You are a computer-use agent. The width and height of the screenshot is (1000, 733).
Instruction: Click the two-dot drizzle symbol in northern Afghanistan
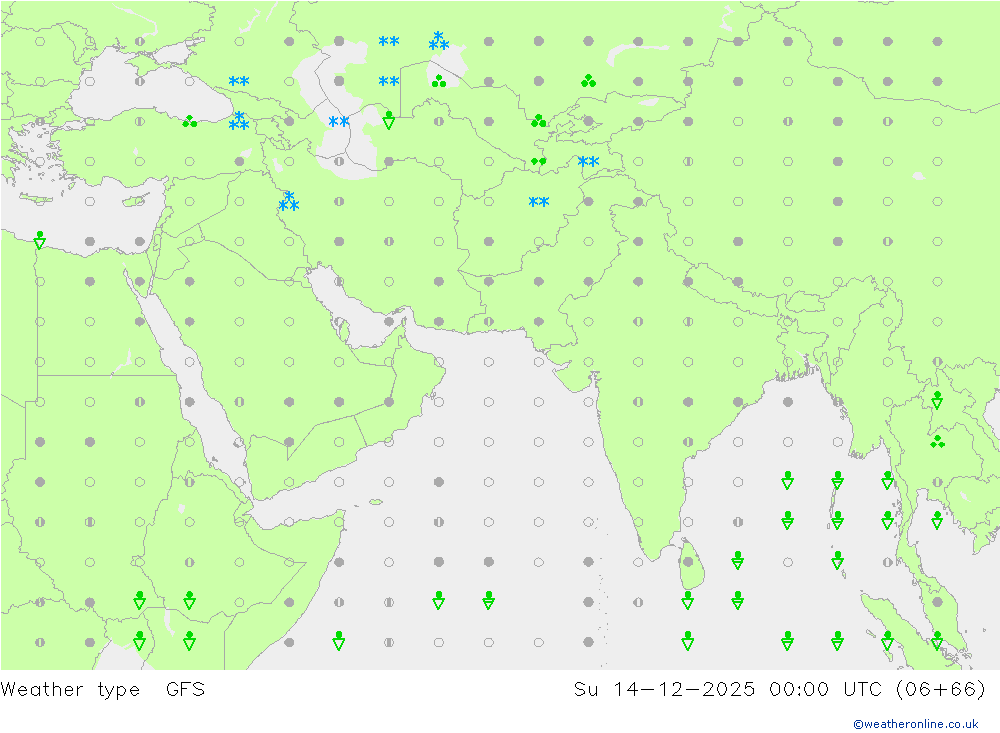(538, 161)
